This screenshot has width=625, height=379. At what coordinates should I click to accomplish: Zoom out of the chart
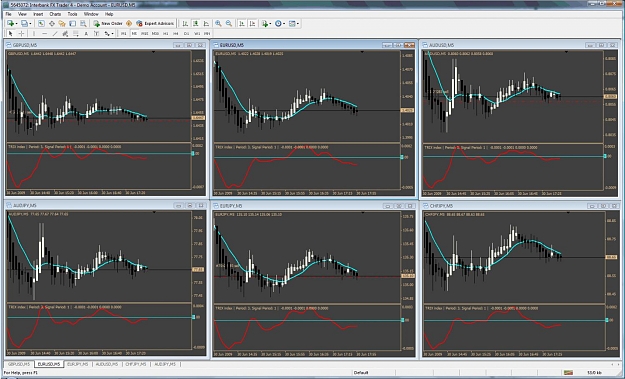tap(229, 24)
